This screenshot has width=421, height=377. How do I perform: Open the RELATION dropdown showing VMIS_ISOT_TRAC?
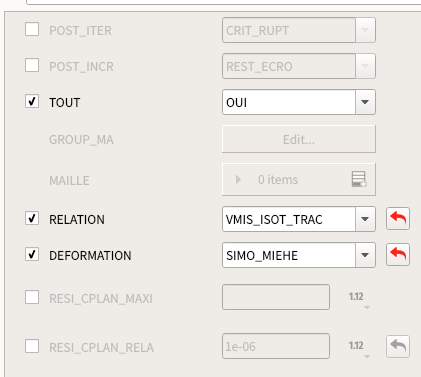(299, 219)
